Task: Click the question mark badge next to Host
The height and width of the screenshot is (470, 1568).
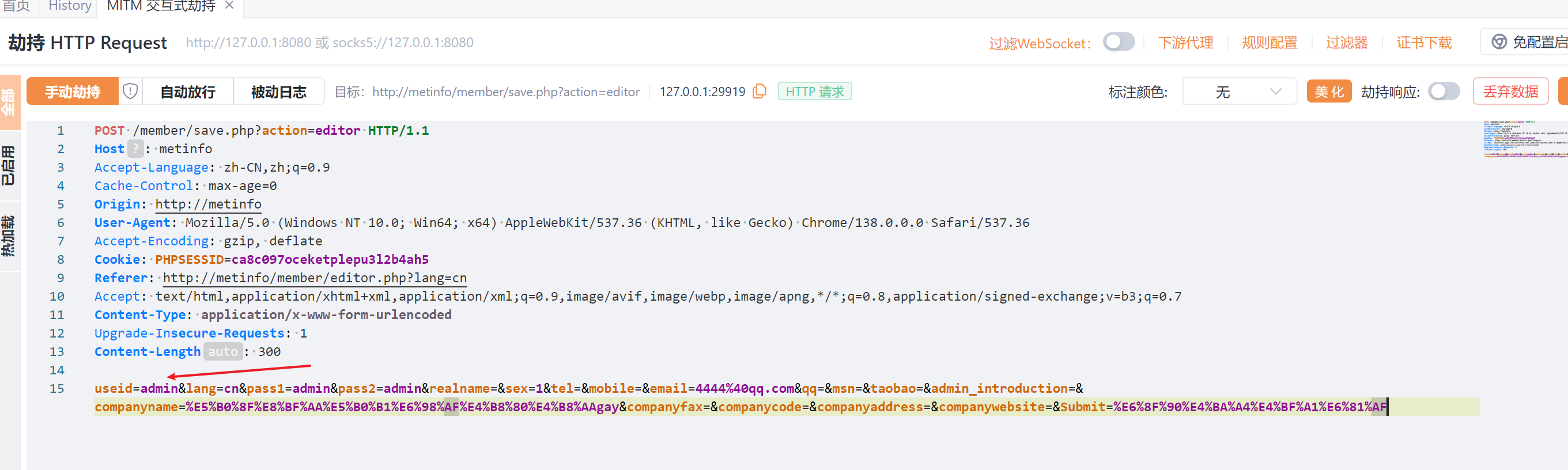Action: [x=135, y=149]
